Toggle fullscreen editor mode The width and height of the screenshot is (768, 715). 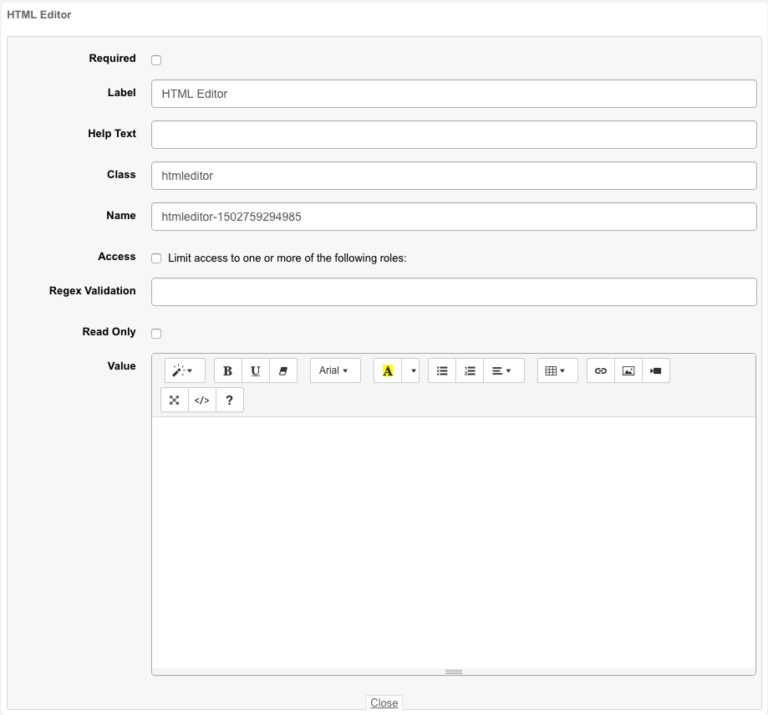tap(174, 400)
